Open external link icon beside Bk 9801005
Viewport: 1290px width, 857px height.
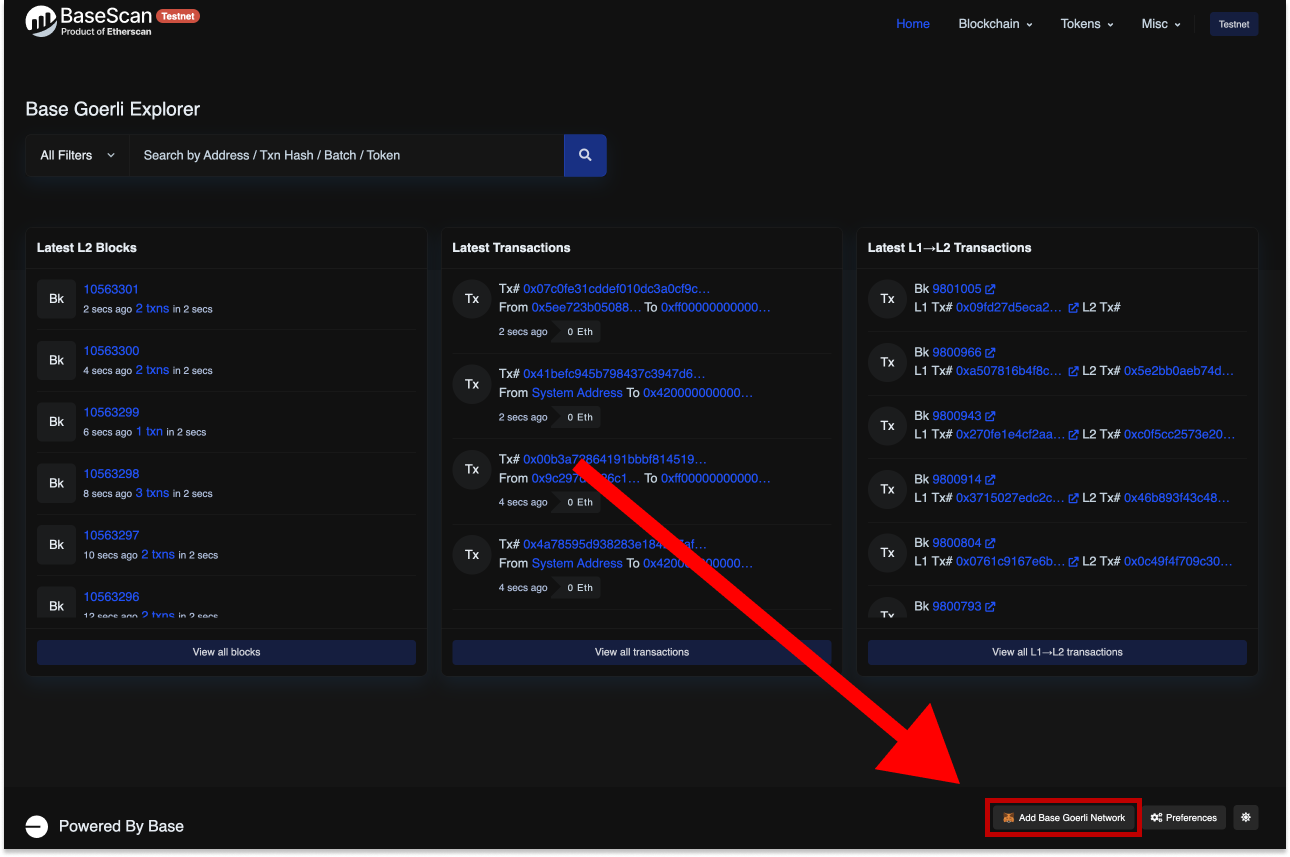click(x=990, y=290)
